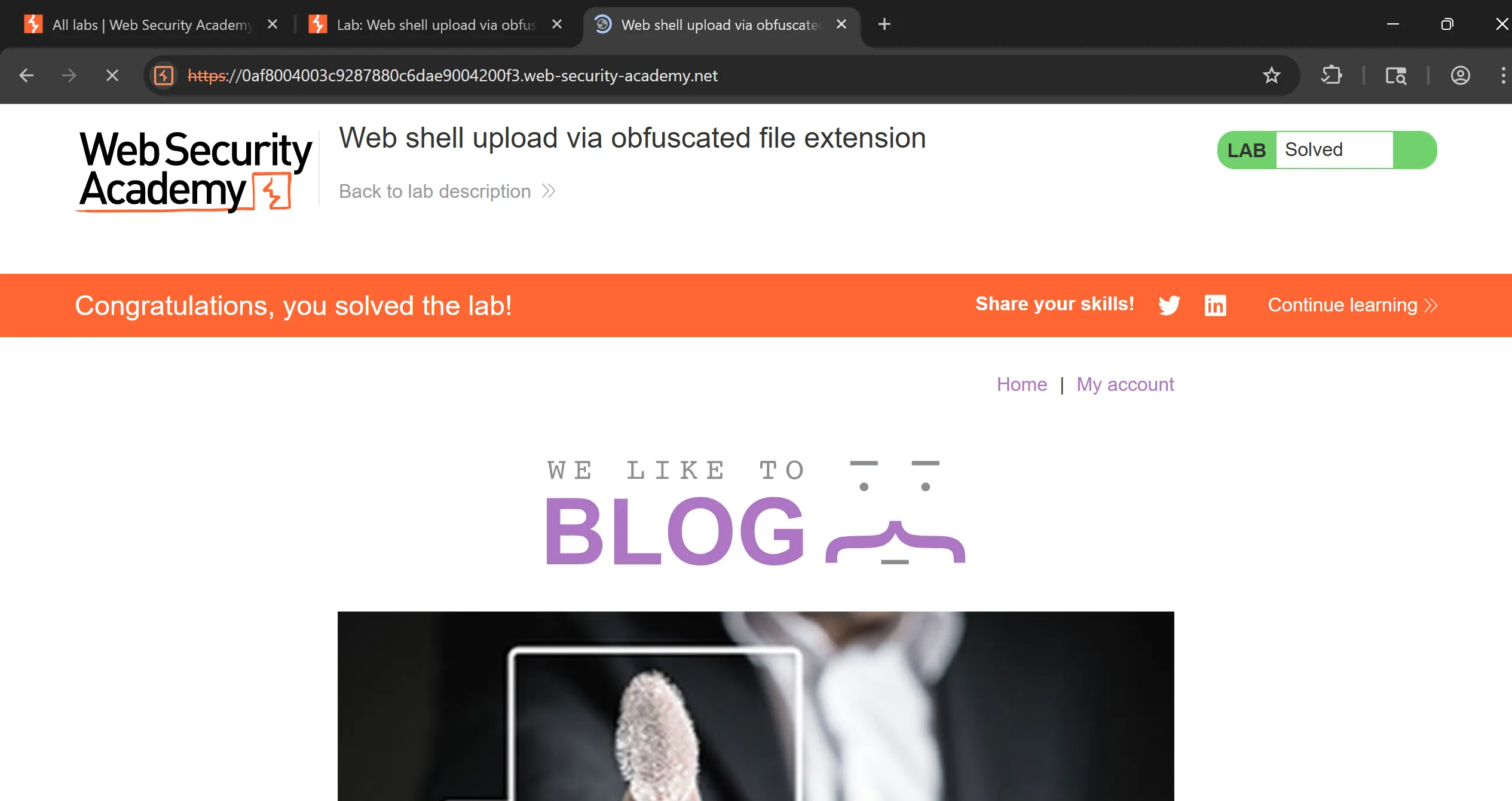Open the Chrome profile avatar icon

1460,75
